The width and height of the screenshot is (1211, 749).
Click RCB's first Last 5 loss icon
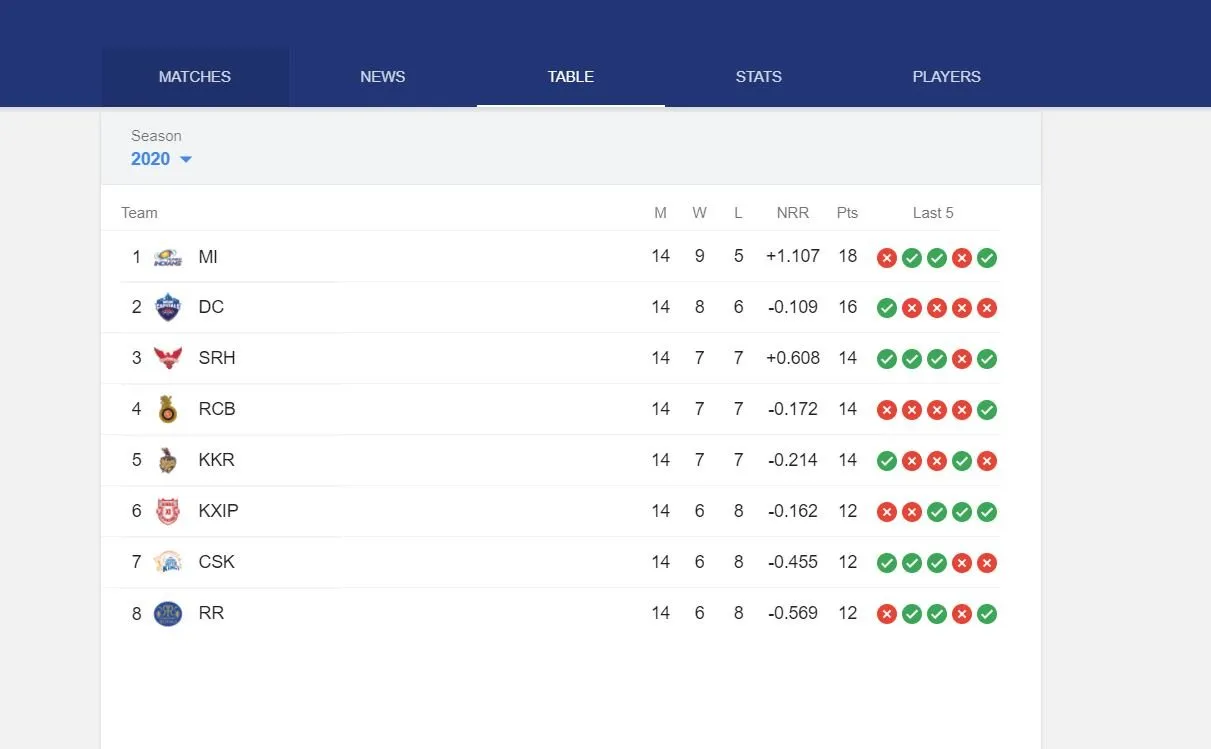pos(887,410)
